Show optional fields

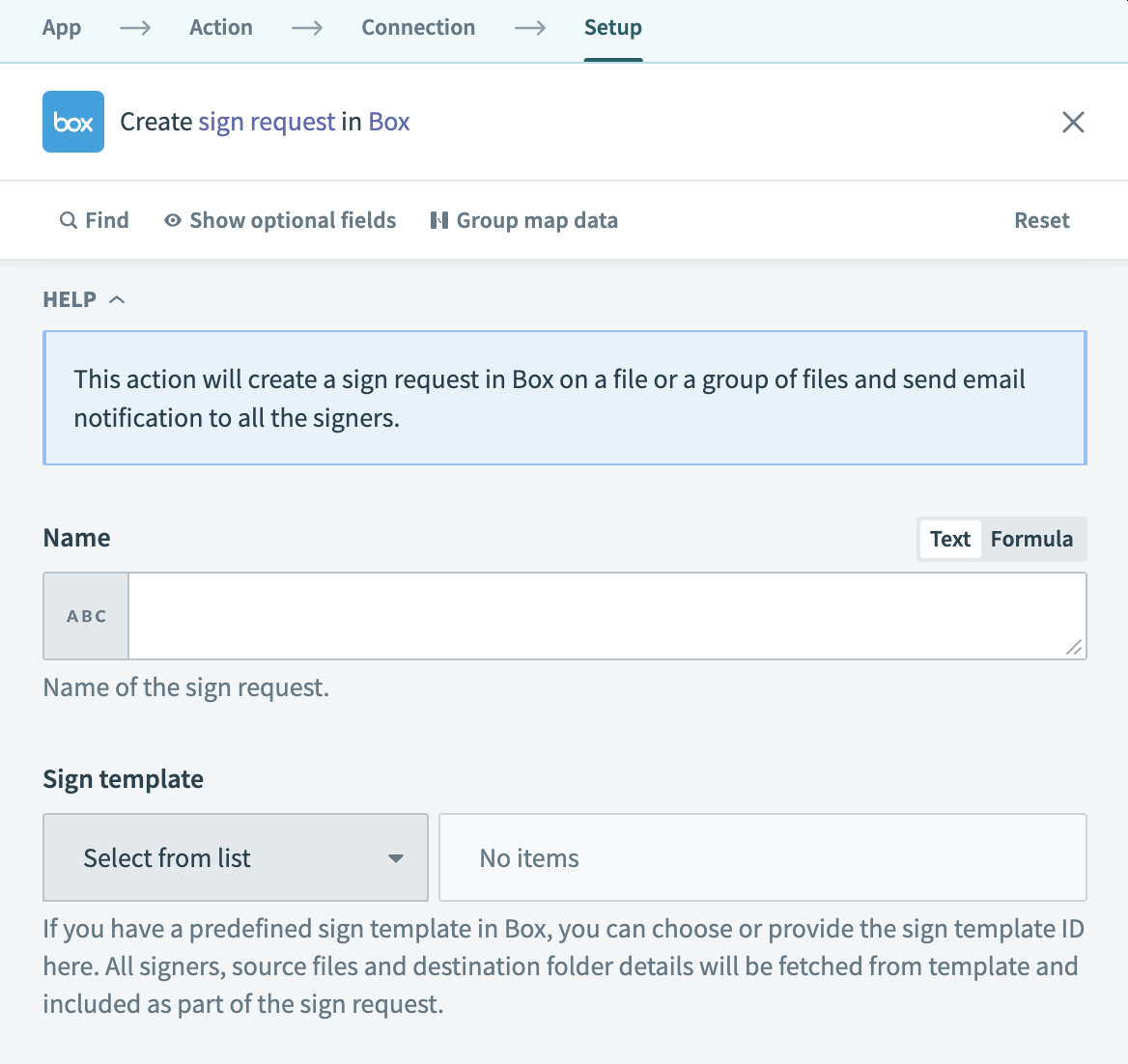point(293,220)
